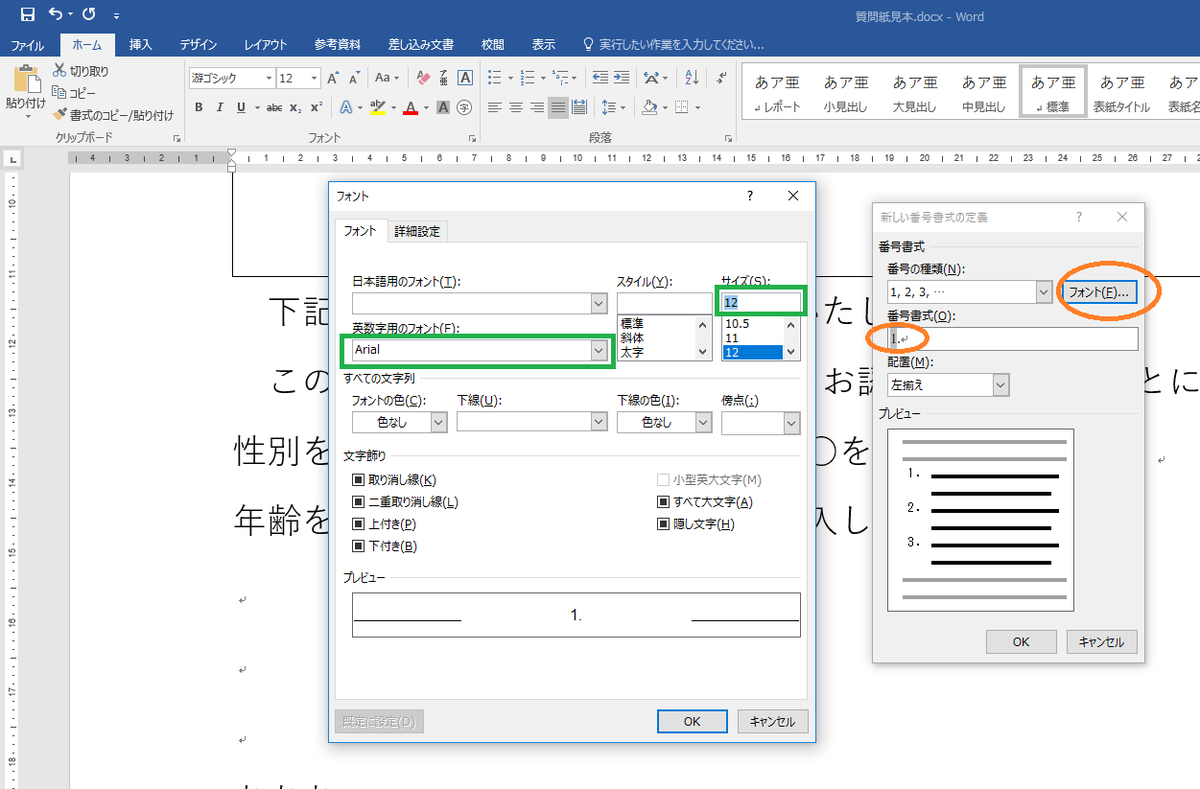Screen dimensions: 1200x789
Task: Select 10.5 in the サイズ list
Action: 737,324
